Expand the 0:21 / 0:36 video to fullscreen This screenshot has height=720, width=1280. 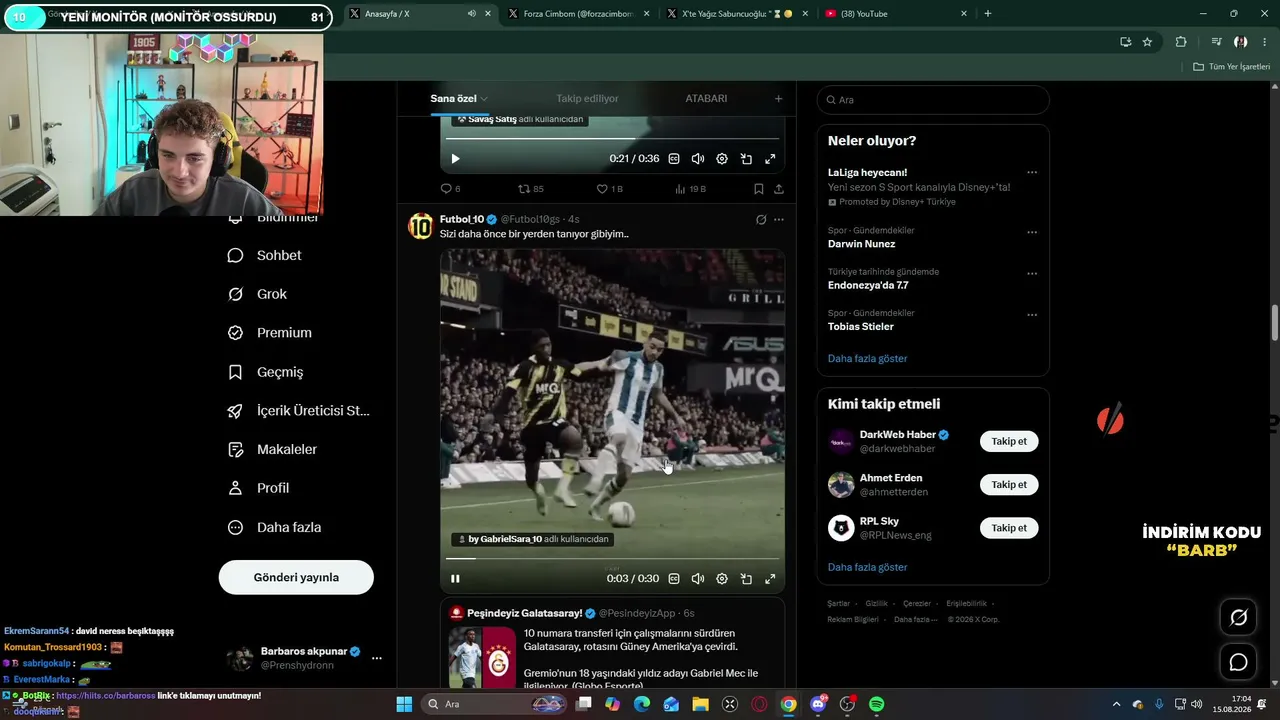(x=770, y=159)
